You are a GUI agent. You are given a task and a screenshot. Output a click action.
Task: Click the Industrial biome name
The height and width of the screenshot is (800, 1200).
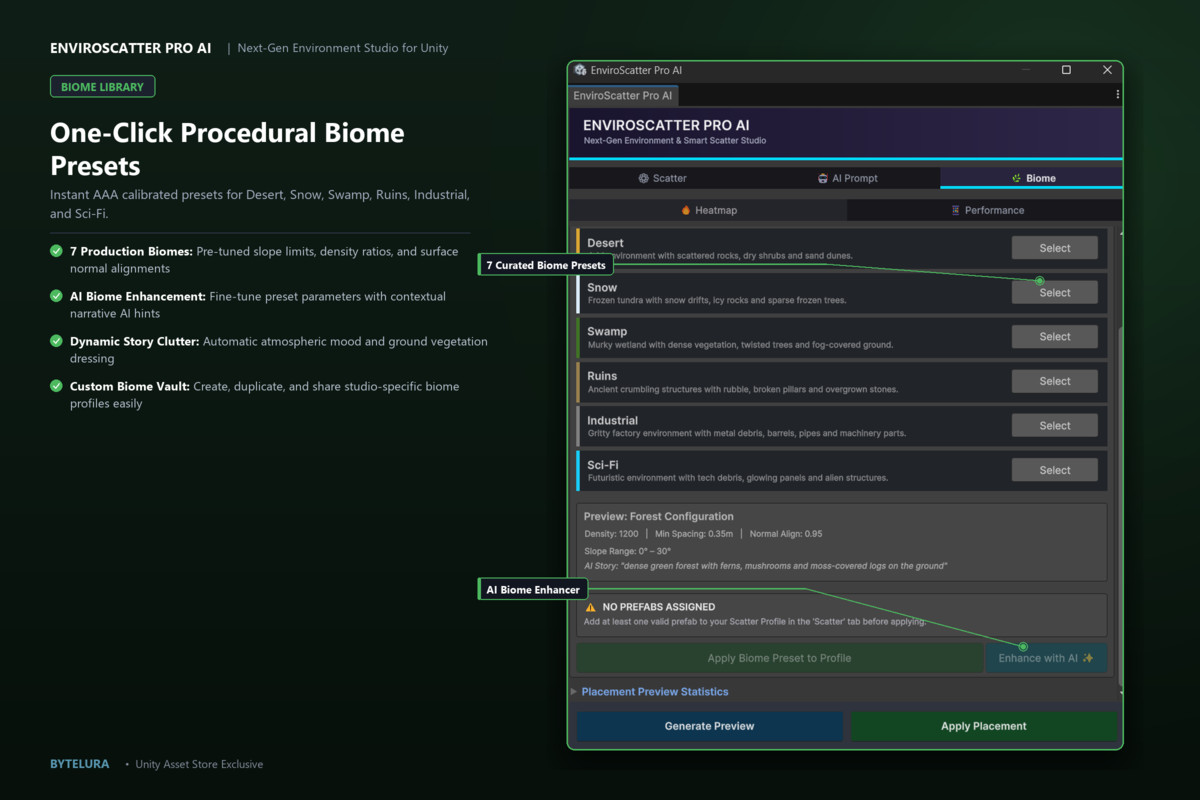tap(612, 420)
